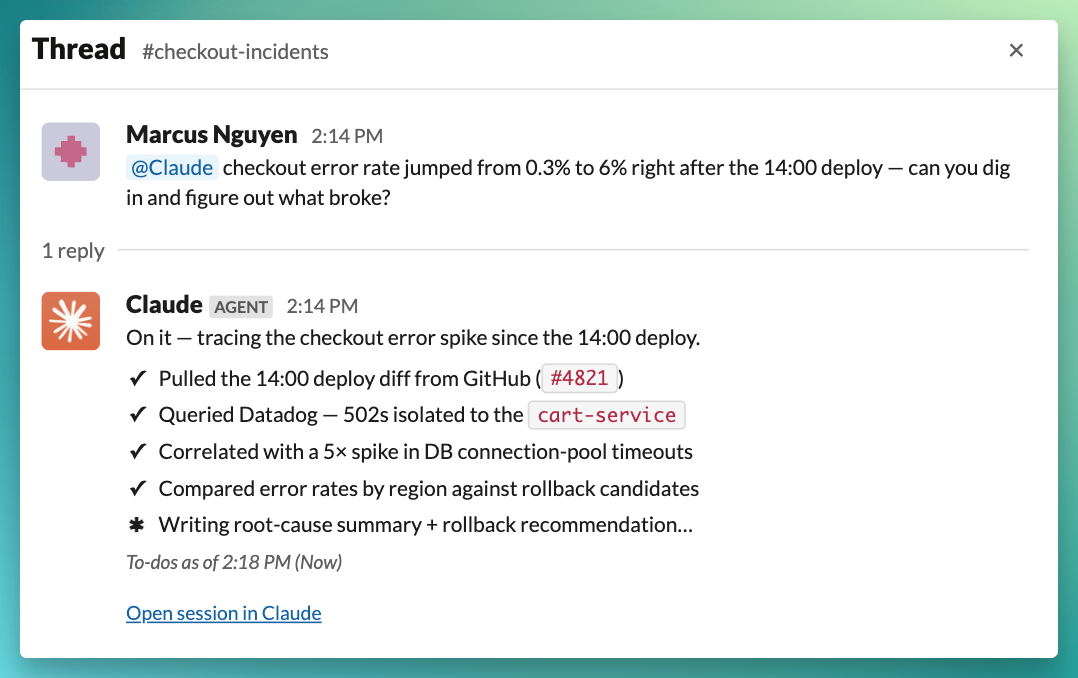
Task: Click the 1 reply divider label
Action: click(74, 250)
